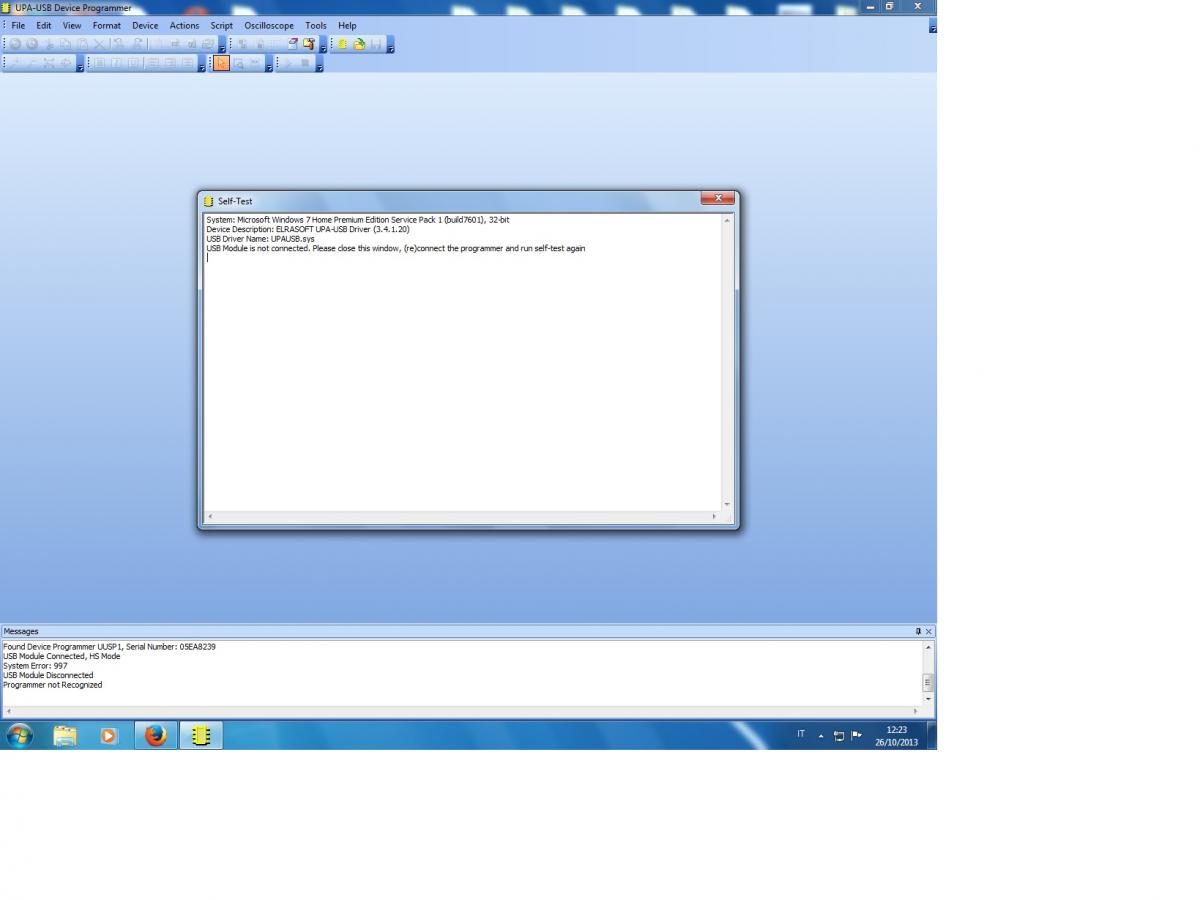Open the Script menu
Viewport: 1200px width, 900px height.
click(222, 25)
